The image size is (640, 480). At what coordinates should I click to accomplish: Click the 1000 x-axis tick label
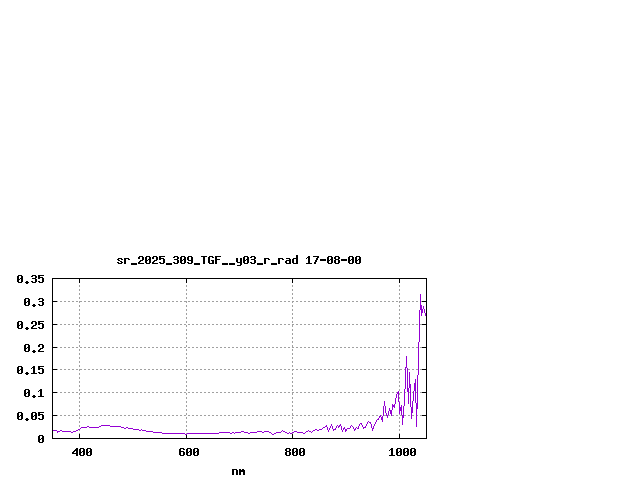coord(402,453)
